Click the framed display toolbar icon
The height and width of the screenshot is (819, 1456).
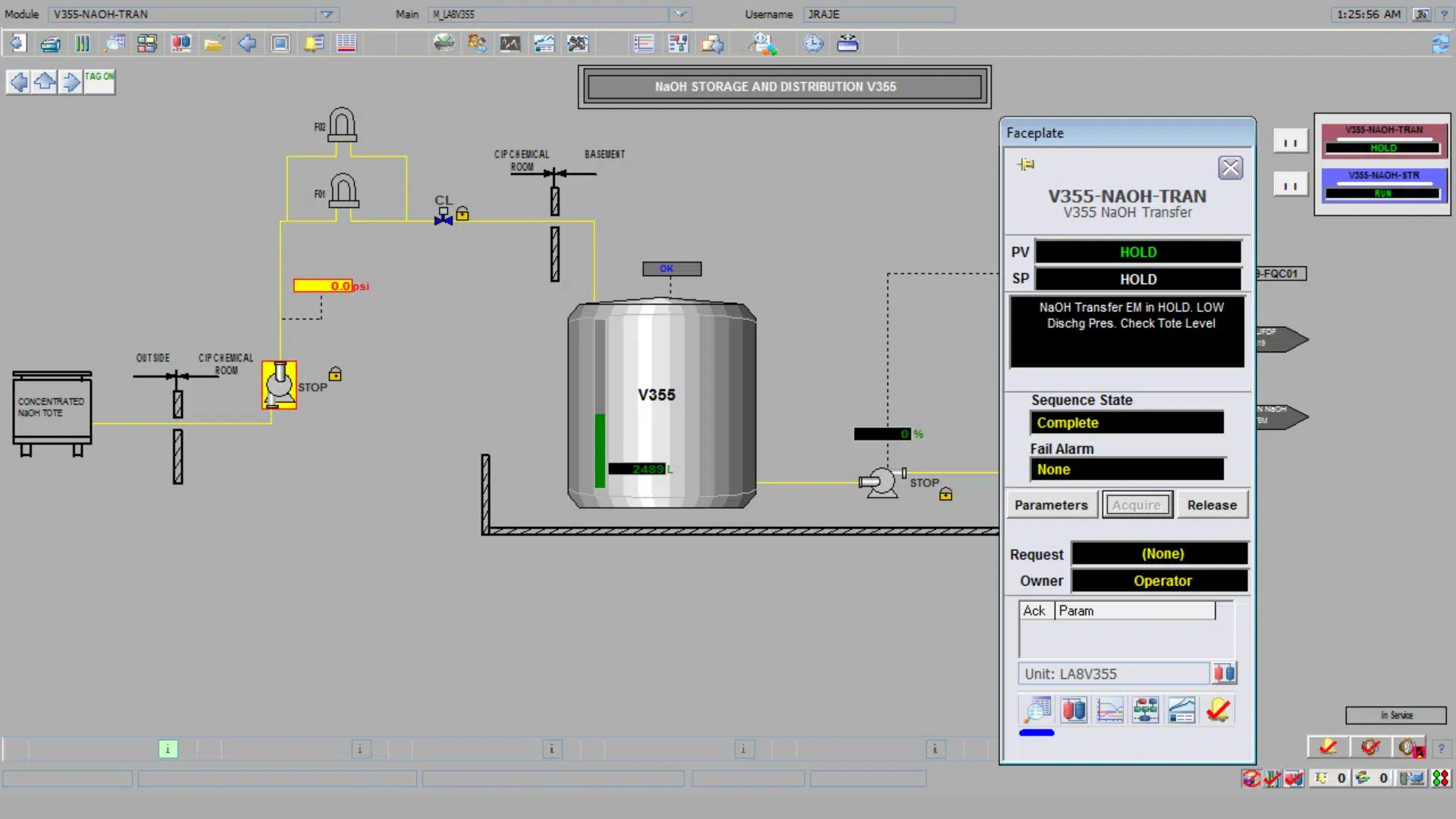(x=280, y=43)
